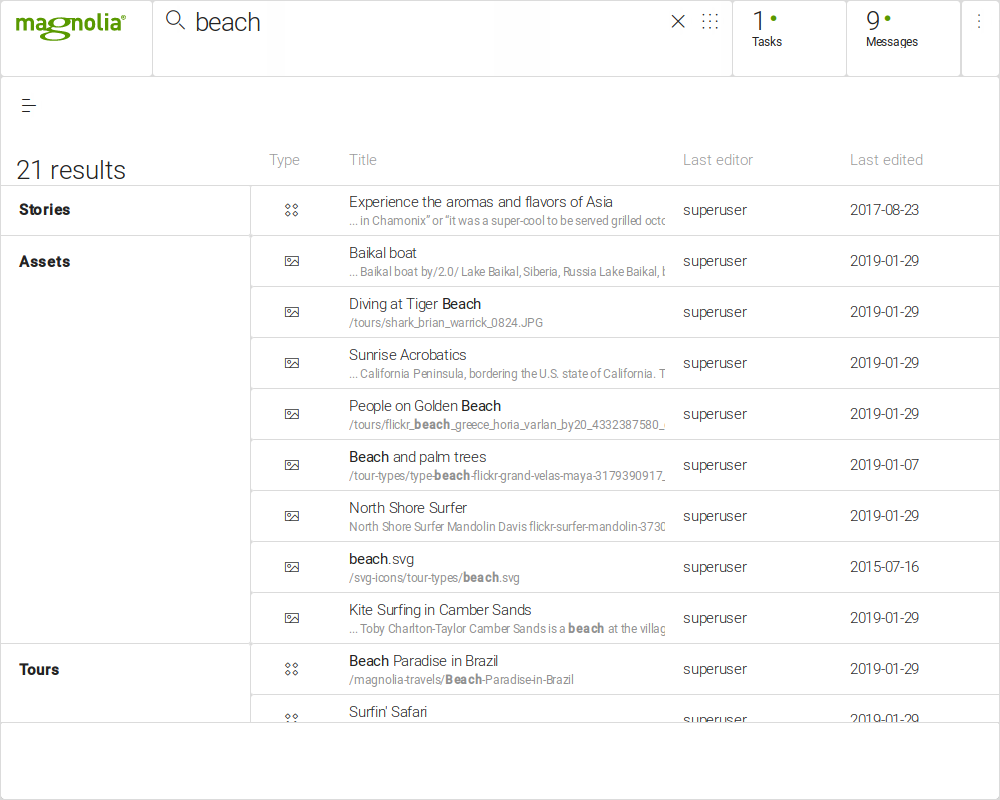Toggle the filter panel icon above results
Screen dimensions: 1000x800
(29, 106)
